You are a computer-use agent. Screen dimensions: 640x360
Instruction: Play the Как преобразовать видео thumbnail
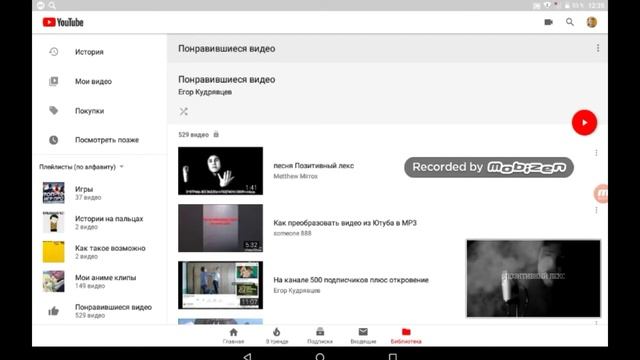pos(220,228)
